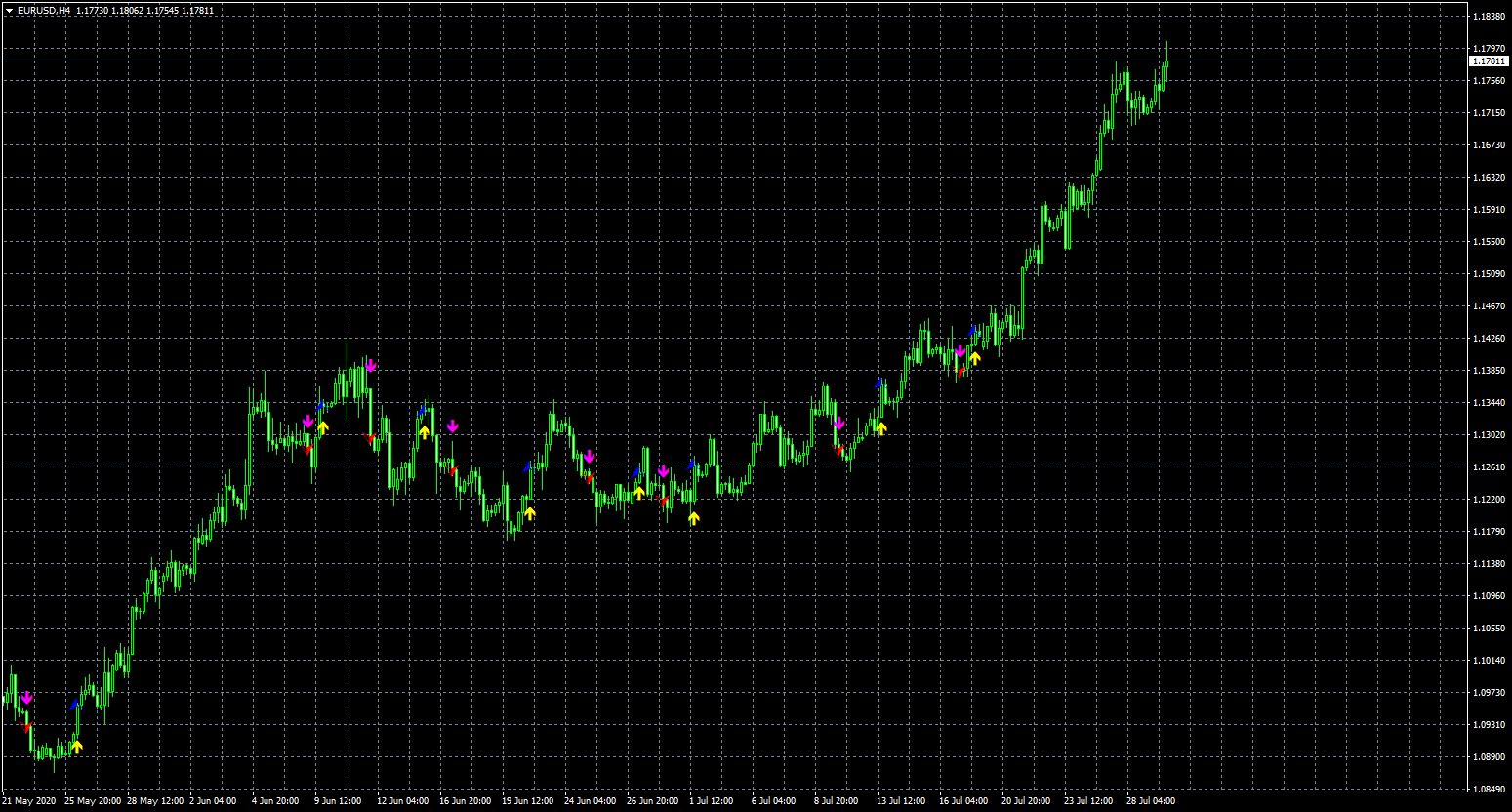Click the price axis label 1.11380
Image resolution: width=1512 pixels, height=812 pixels.
point(1489,564)
